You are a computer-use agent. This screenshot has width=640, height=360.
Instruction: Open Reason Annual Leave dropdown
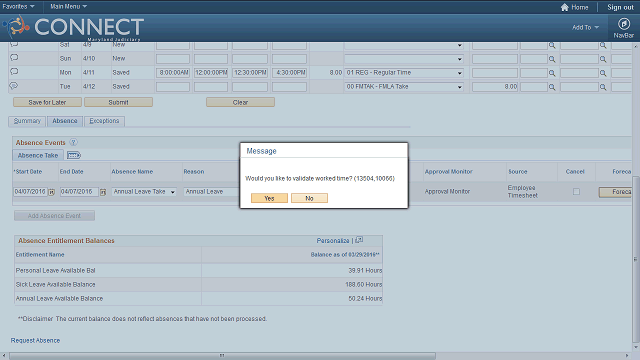tap(211, 191)
